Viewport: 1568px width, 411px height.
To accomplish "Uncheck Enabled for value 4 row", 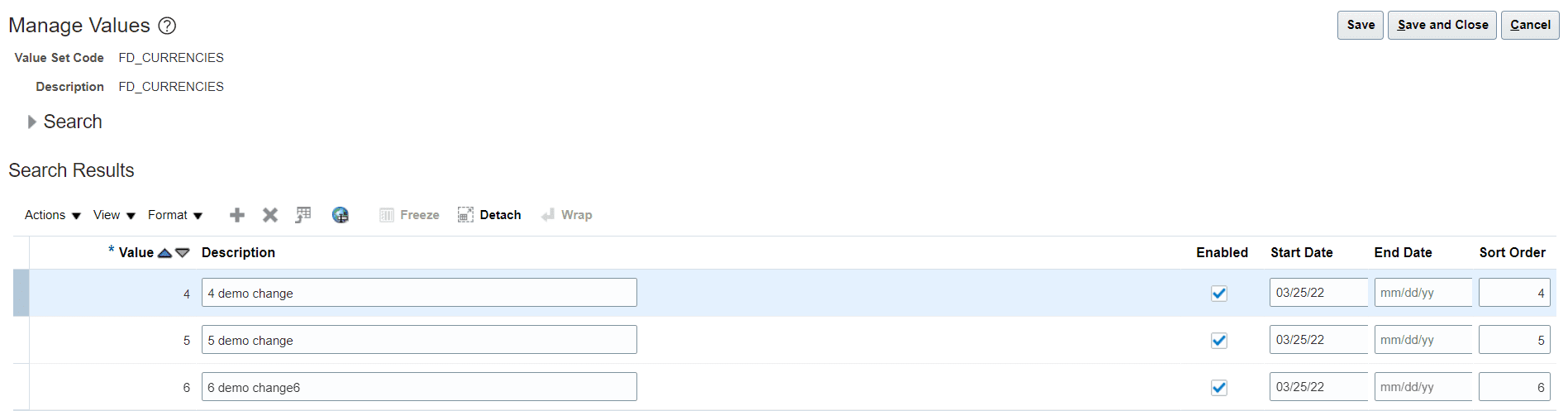I will [x=1219, y=294].
